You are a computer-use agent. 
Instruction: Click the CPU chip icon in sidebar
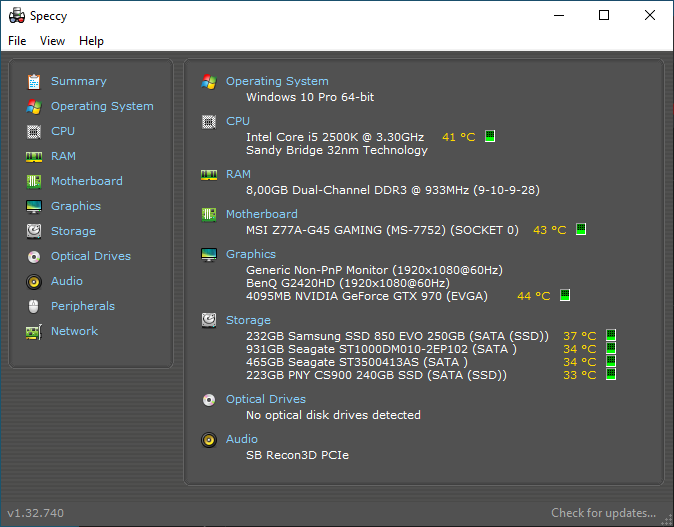click(34, 132)
